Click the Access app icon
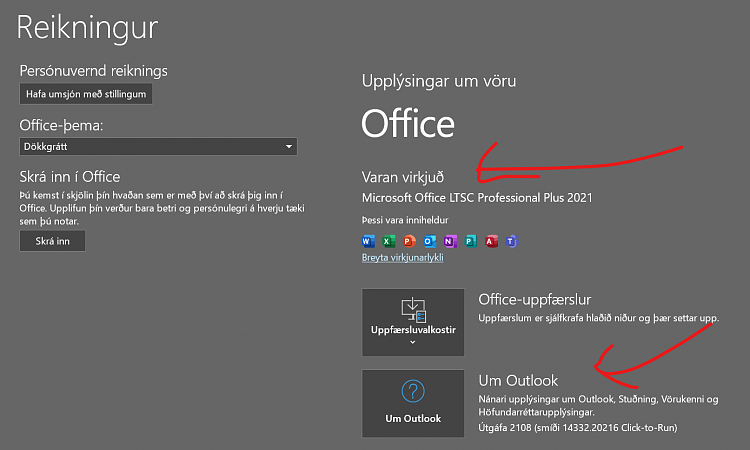Screen dimensions: 750x450 (x=491, y=241)
